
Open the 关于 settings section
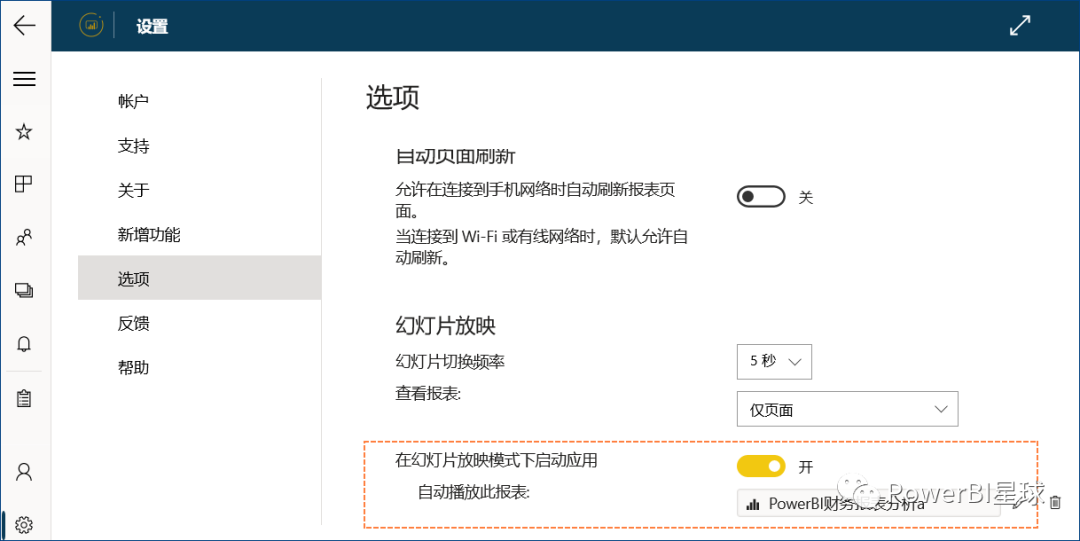click(x=200, y=190)
